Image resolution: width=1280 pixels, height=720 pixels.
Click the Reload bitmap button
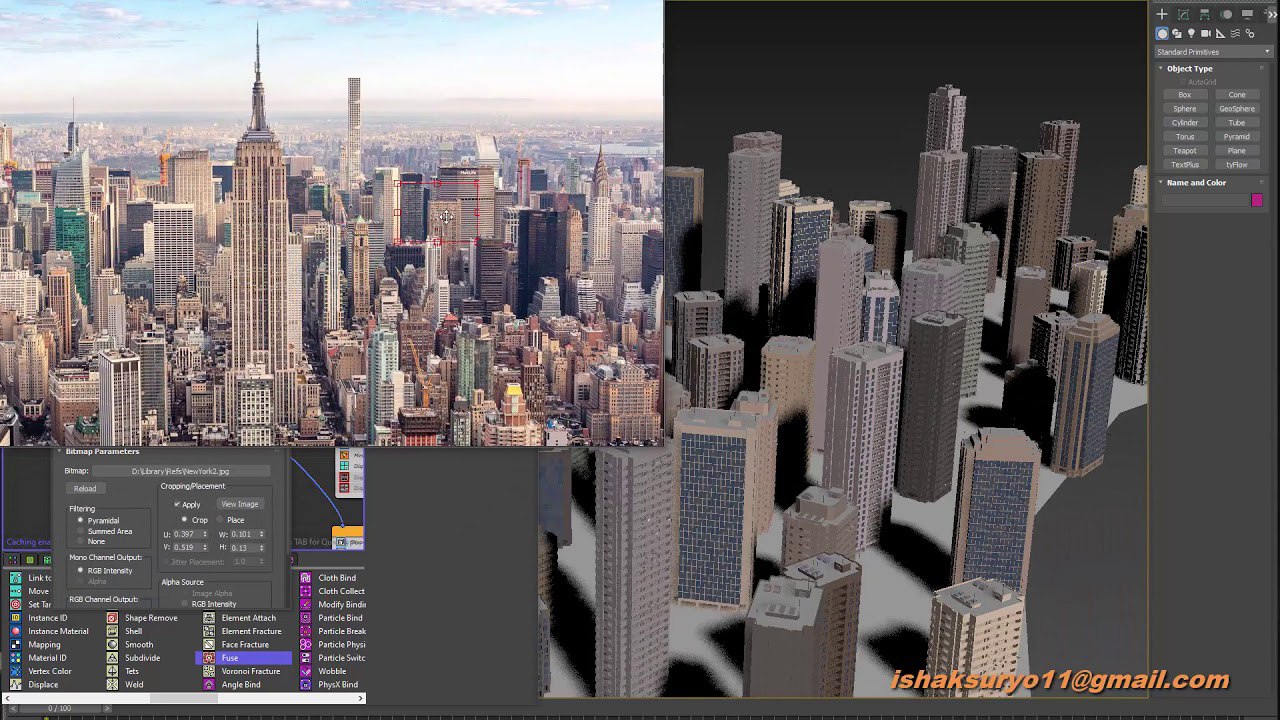(85, 489)
